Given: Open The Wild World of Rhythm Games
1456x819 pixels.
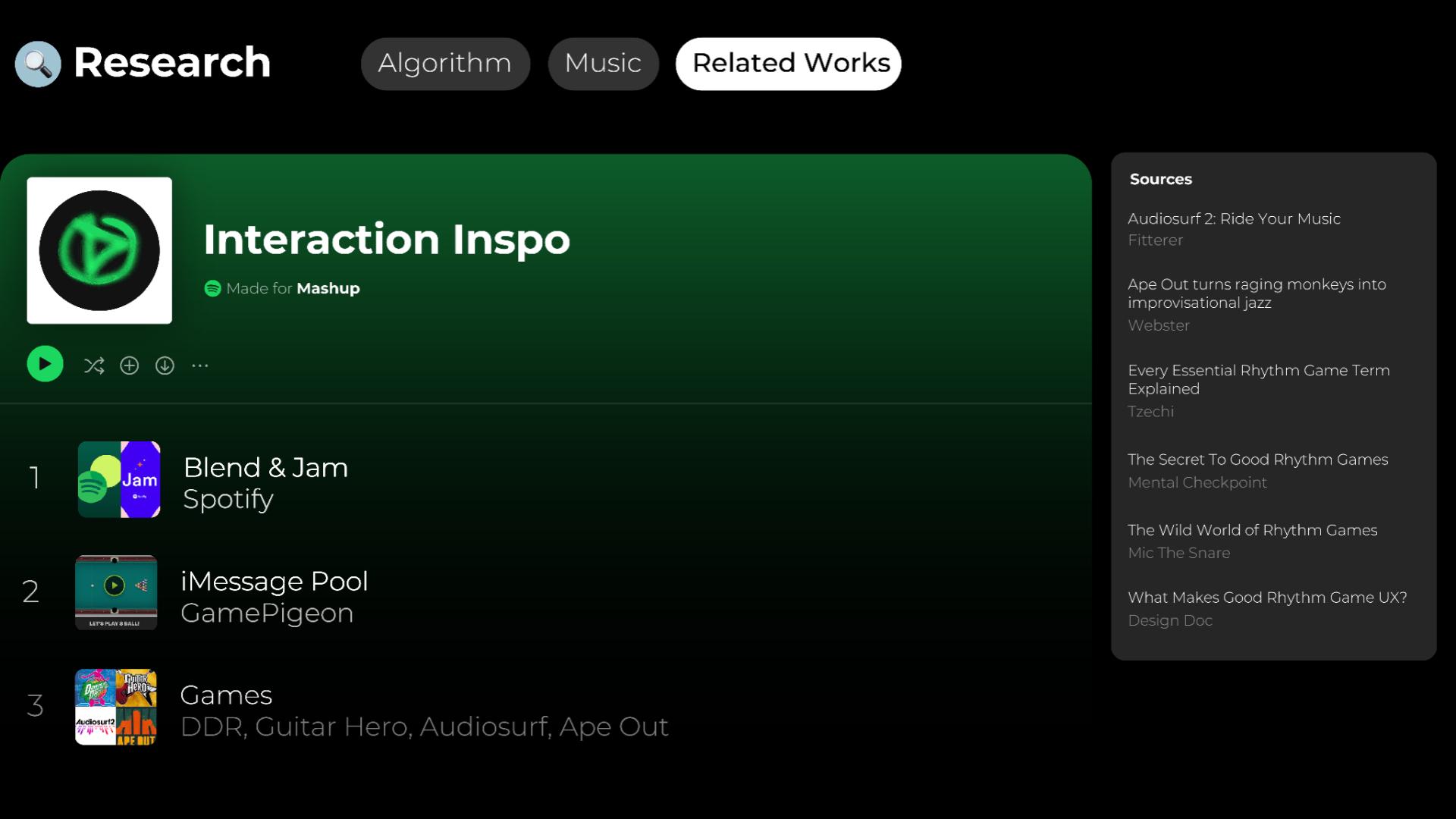Looking at the screenshot, I should 1252,530.
